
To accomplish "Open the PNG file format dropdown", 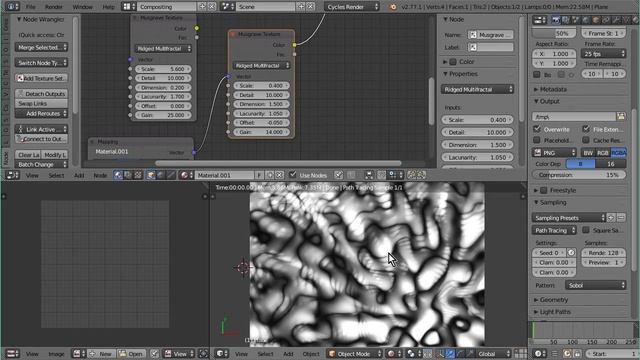I will pyautogui.click(x=554, y=153).
